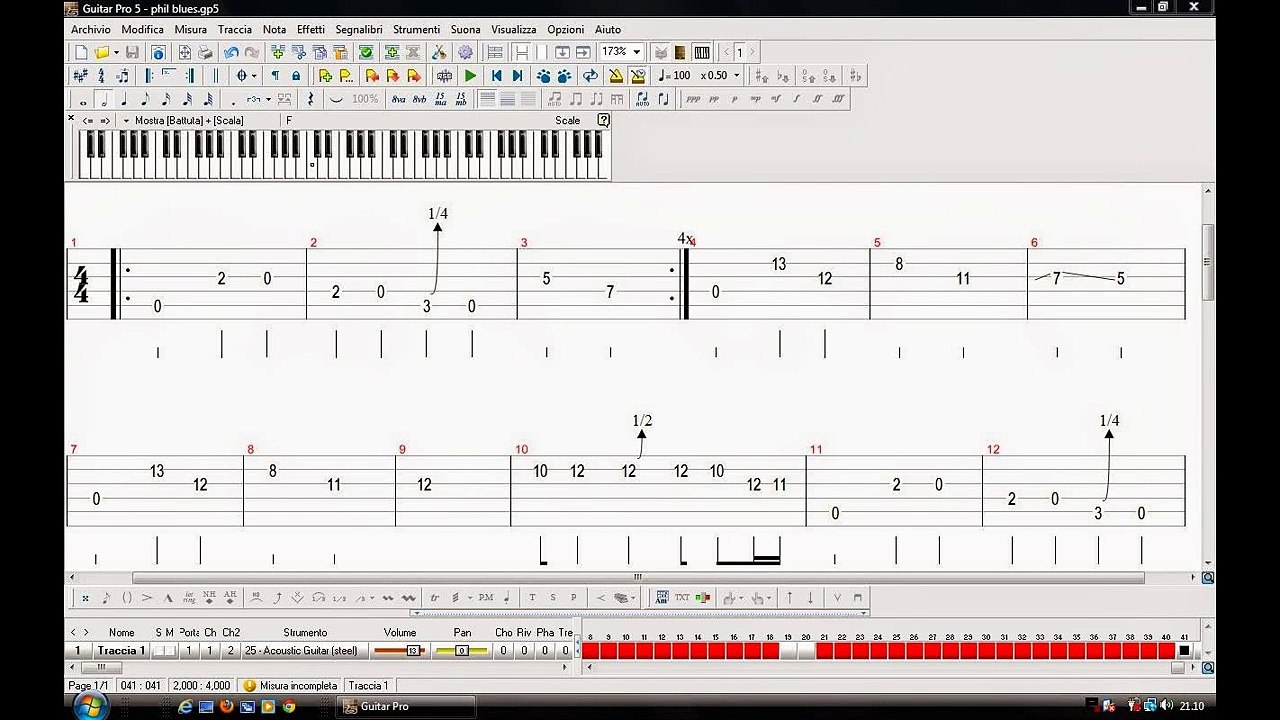Click the trill 'tr' effect icon
The height and width of the screenshot is (720, 1280).
(x=434, y=598)
